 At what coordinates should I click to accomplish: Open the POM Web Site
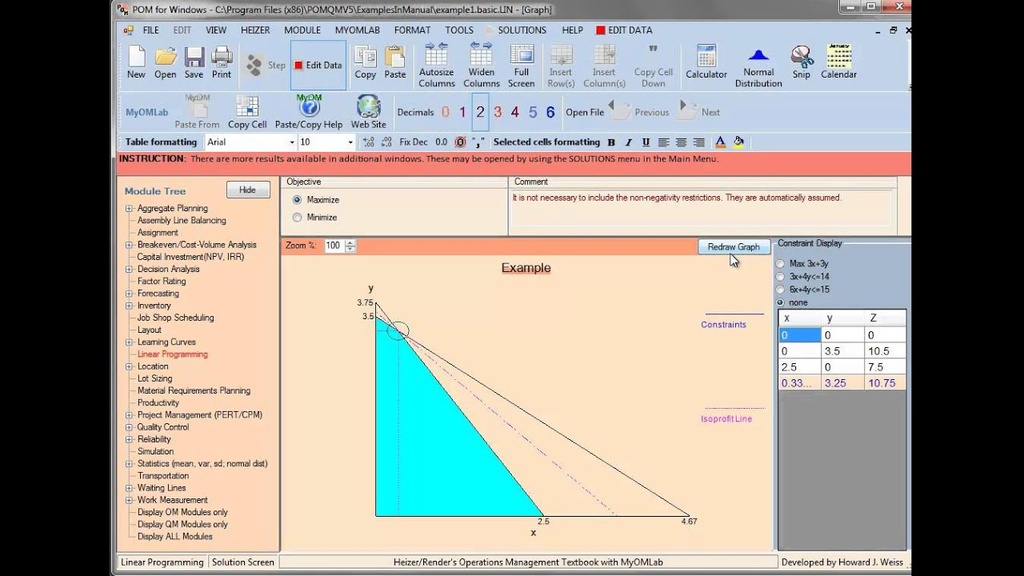point(368,110)
